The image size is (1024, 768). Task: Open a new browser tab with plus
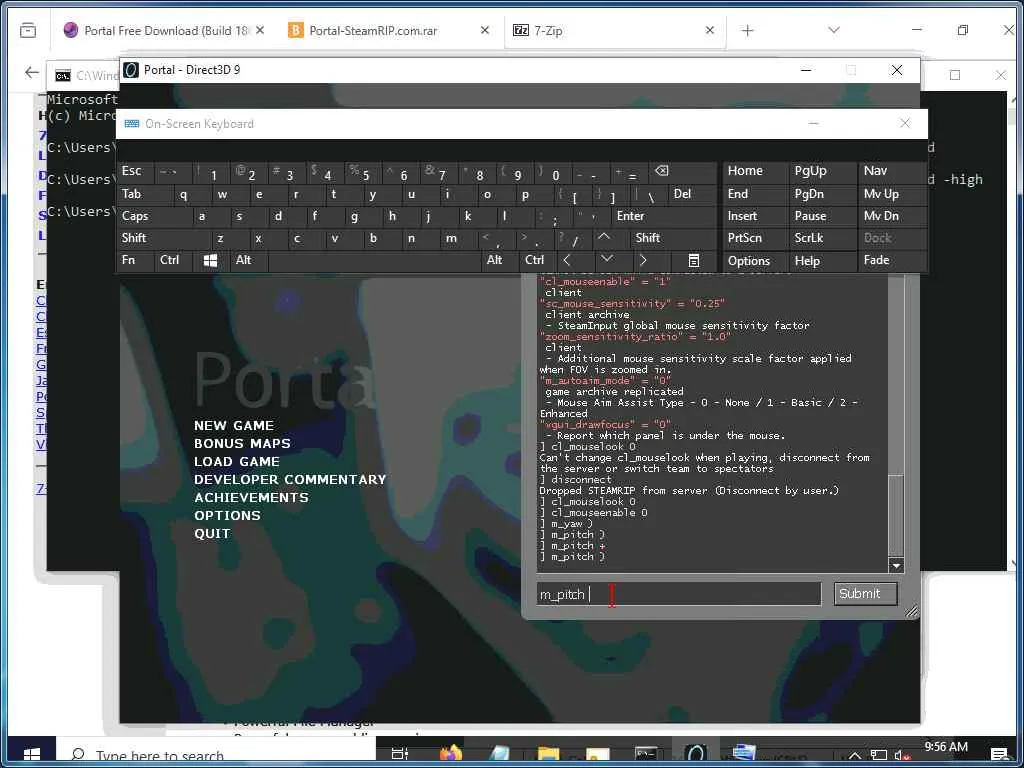(748, 31)
